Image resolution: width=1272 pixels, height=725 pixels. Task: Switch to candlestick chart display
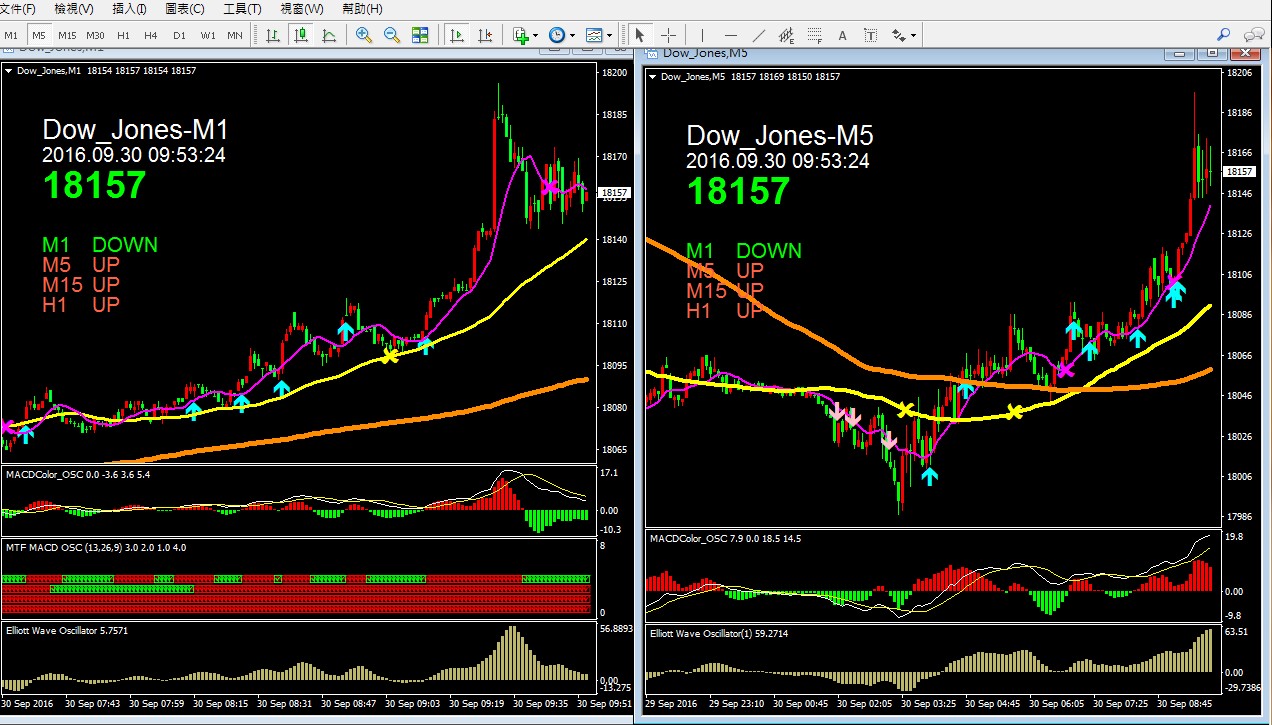point(301,35)
